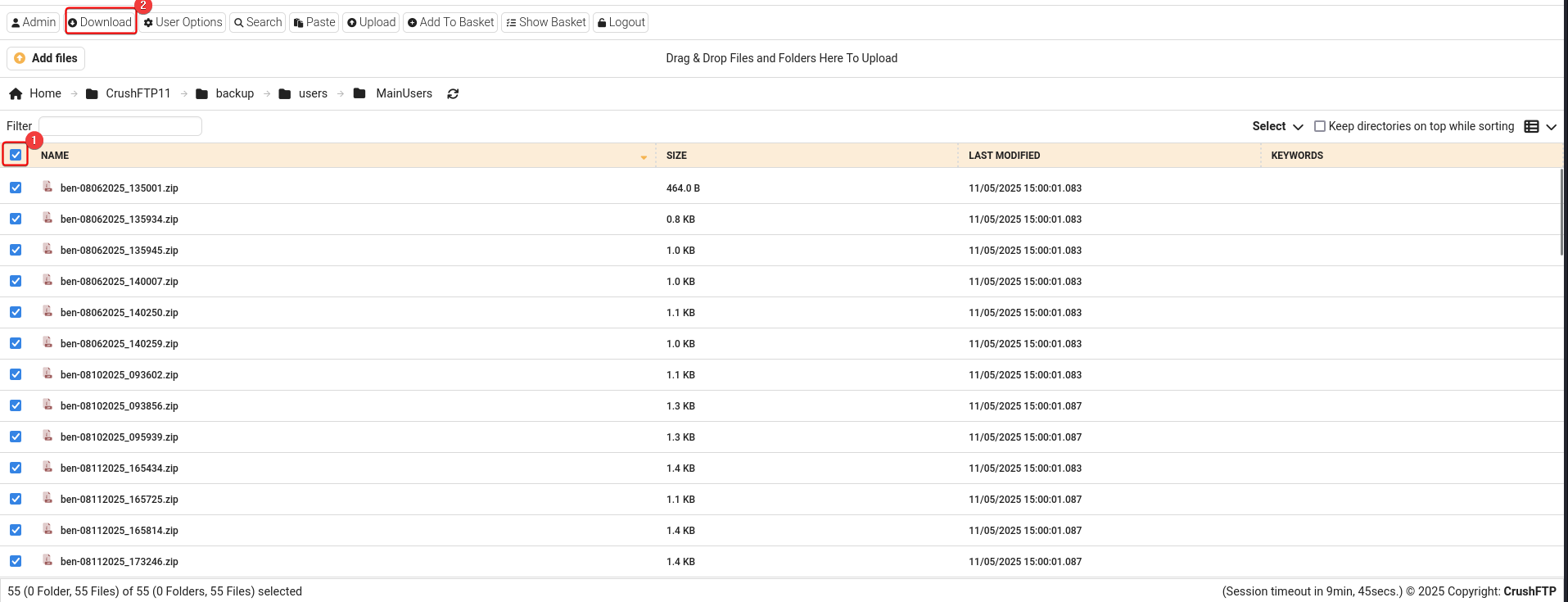Image resolution: width=1568 pixels, height=602 pixels.
Task: Uncheck the select-all checkbox in header
Action: (16, 155)
